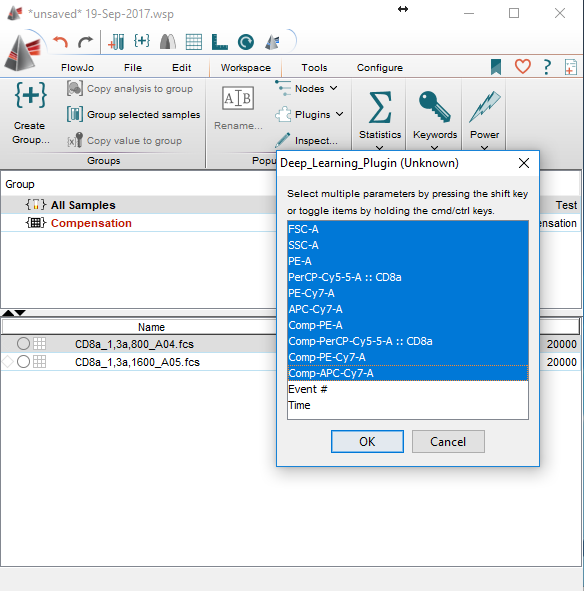Click the pane up arrow

8,313
